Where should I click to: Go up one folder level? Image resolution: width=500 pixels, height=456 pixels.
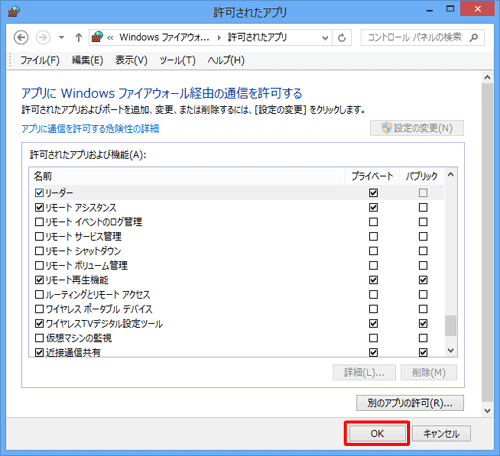(x=78, y=37)
